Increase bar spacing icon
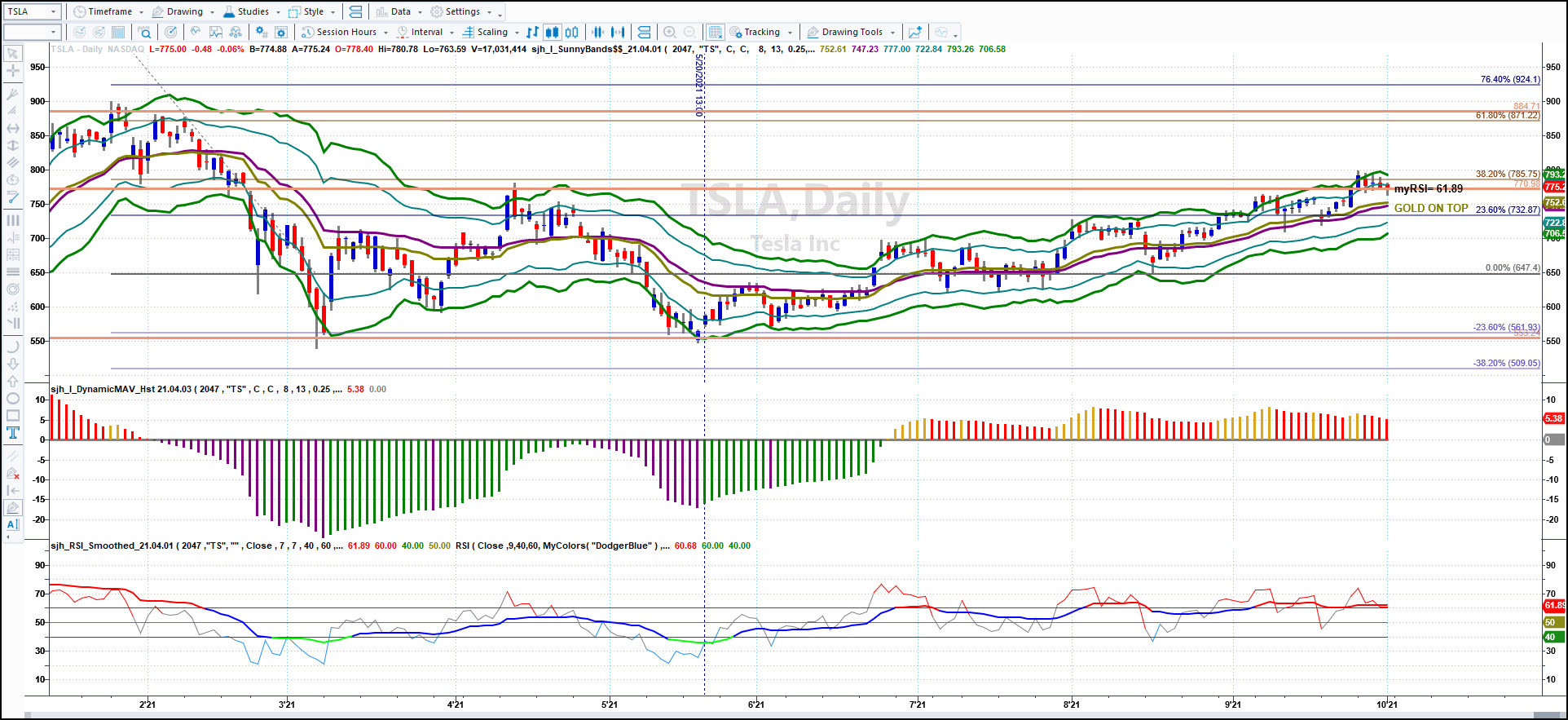This screenshot has height=720, width=1568. tap(618, 32)
